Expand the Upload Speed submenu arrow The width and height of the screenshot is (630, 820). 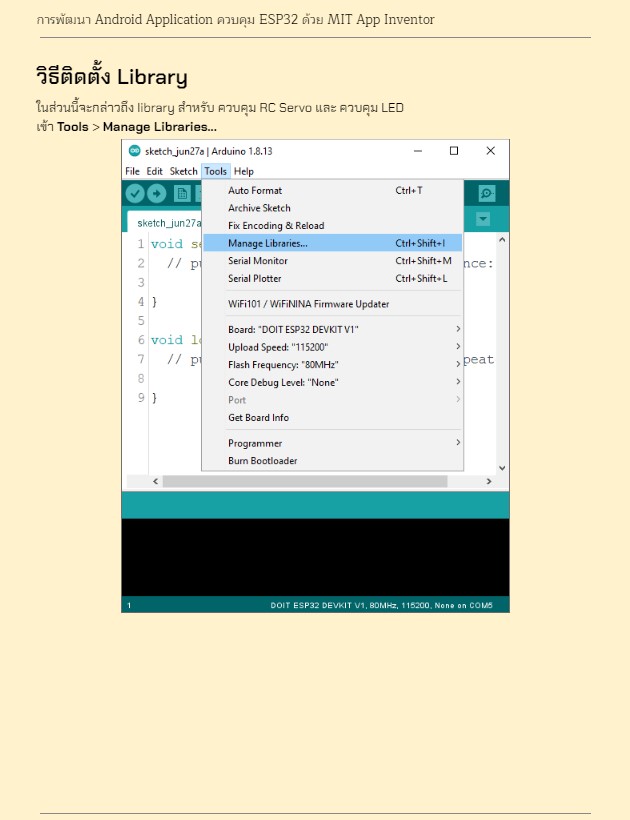coord(458,346)
